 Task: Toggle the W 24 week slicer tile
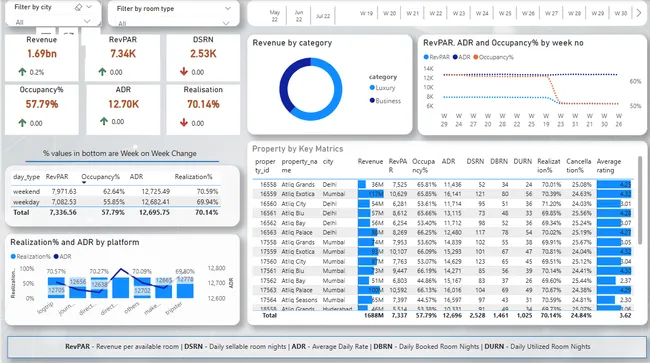482,13
